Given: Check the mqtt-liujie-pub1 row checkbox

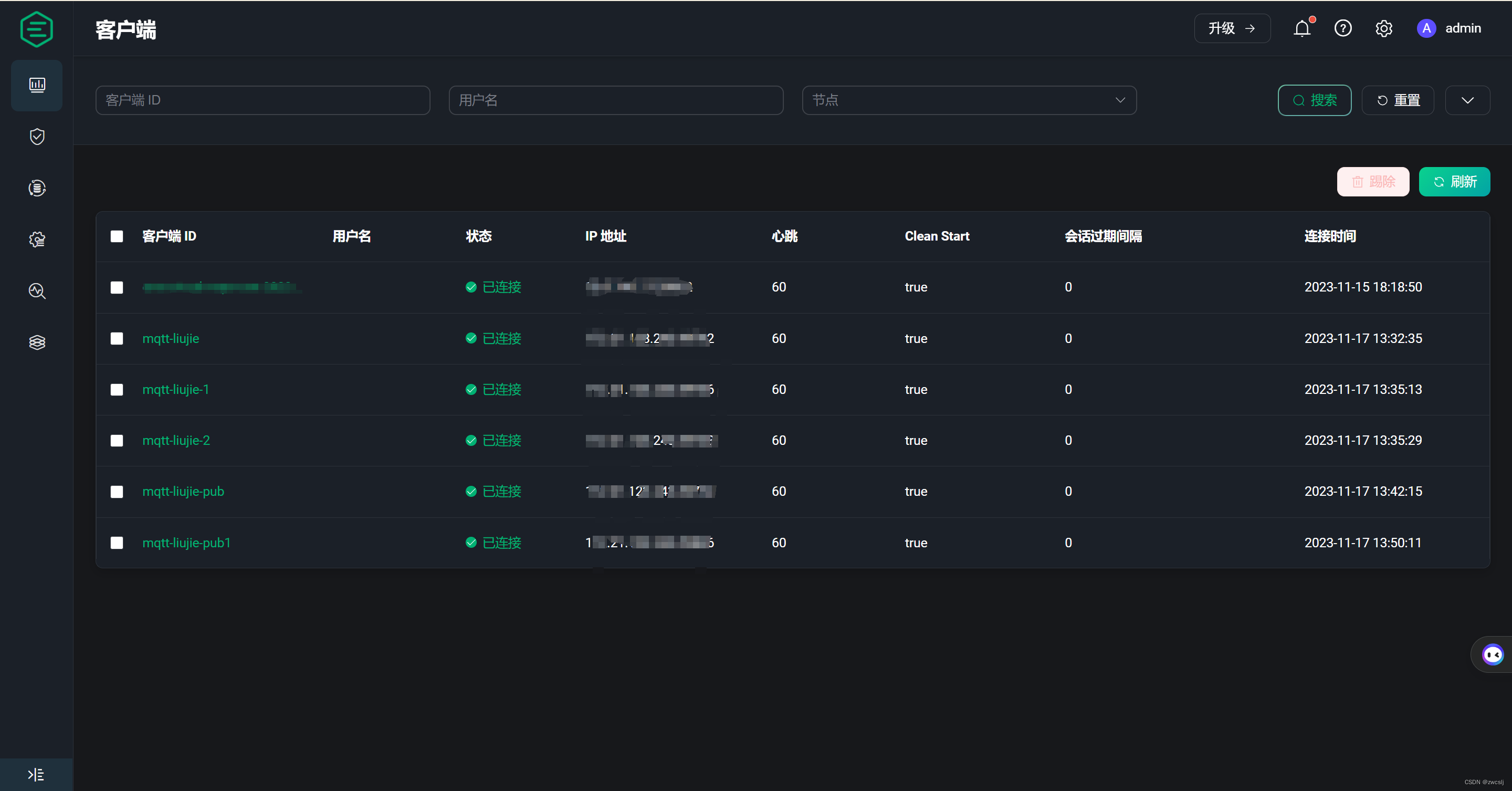Looking at the screenshot, I should point(117,543).
